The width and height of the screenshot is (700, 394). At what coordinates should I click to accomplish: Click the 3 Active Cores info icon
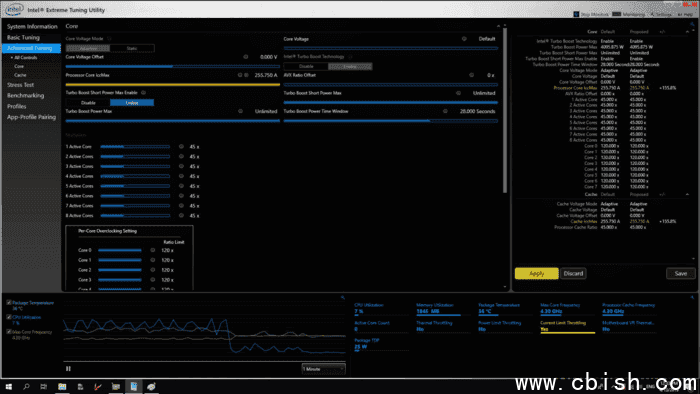(181, 166)
